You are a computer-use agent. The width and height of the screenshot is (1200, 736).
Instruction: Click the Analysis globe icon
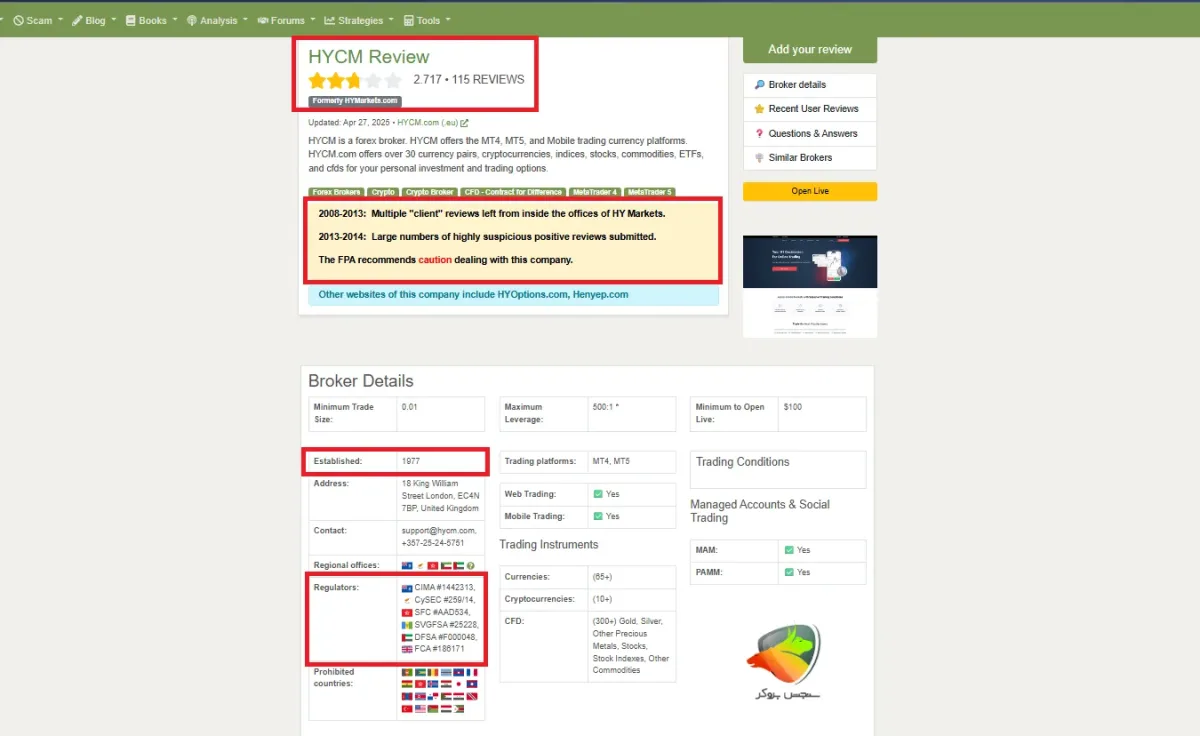pyautogui.click(x=191, y=20)
